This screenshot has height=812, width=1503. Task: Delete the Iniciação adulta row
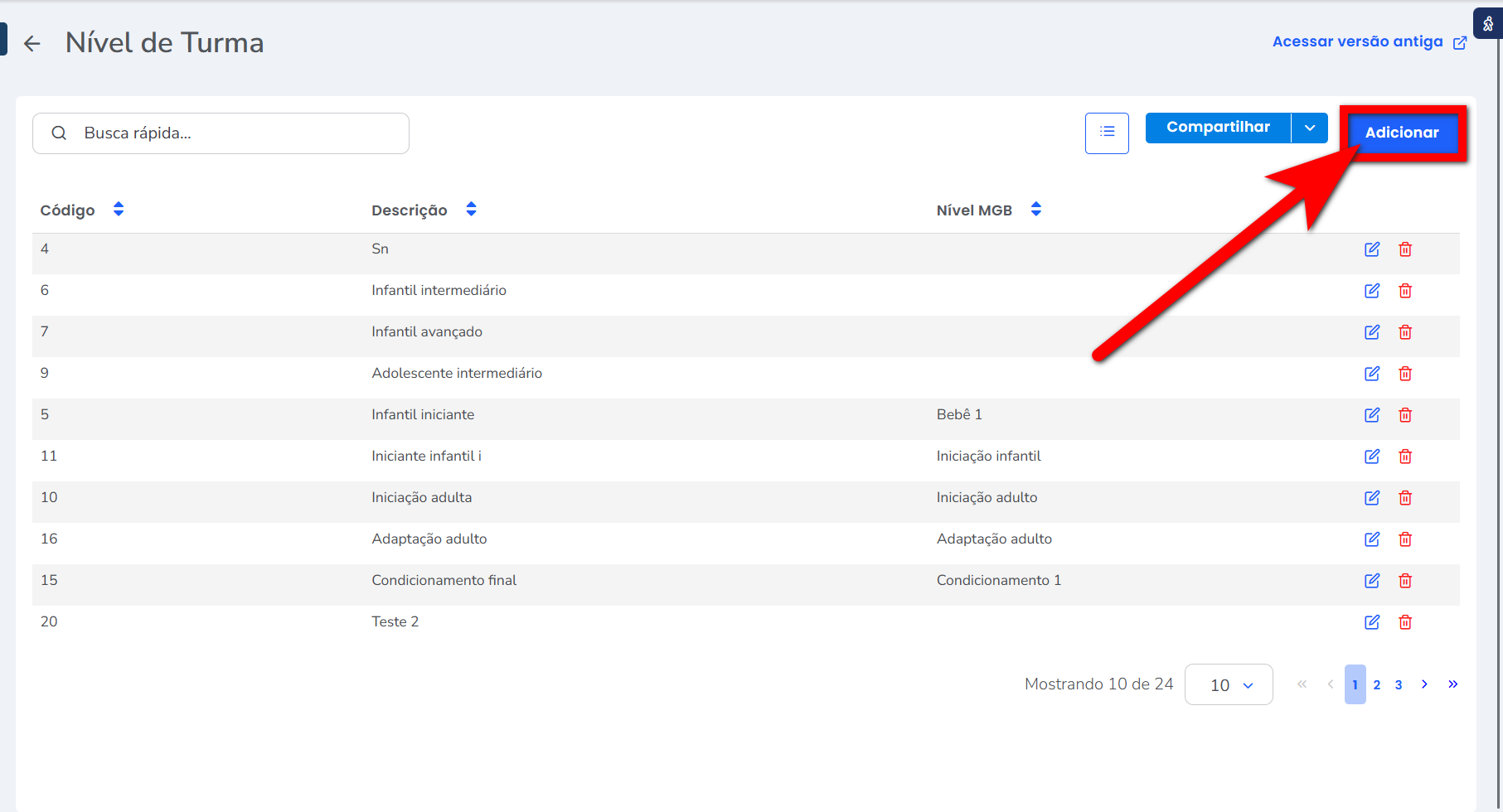(x=1405, y=498)
